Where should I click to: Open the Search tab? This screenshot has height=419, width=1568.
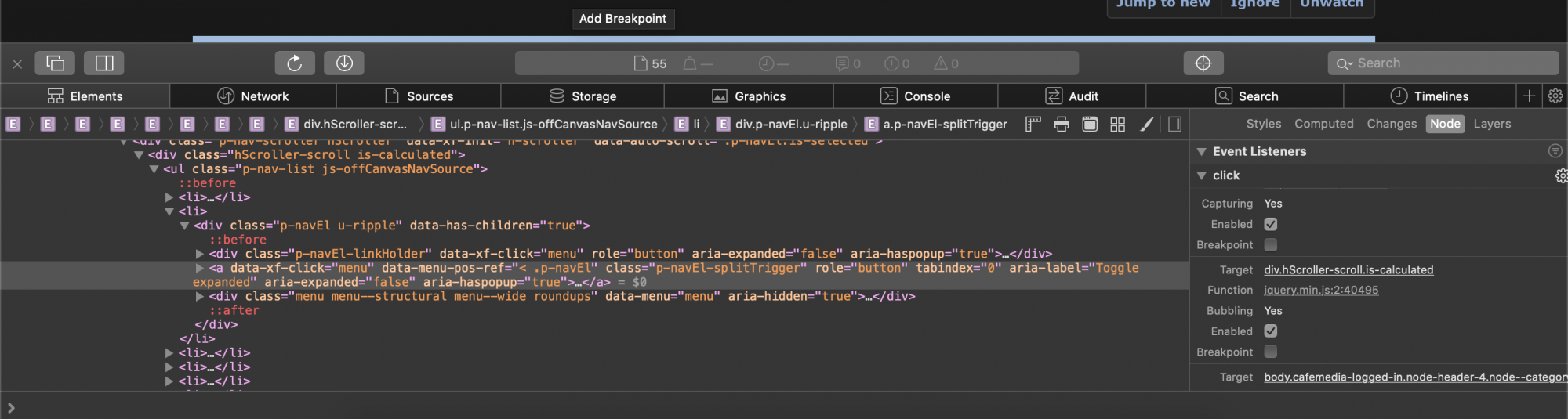coord(1245,96)
